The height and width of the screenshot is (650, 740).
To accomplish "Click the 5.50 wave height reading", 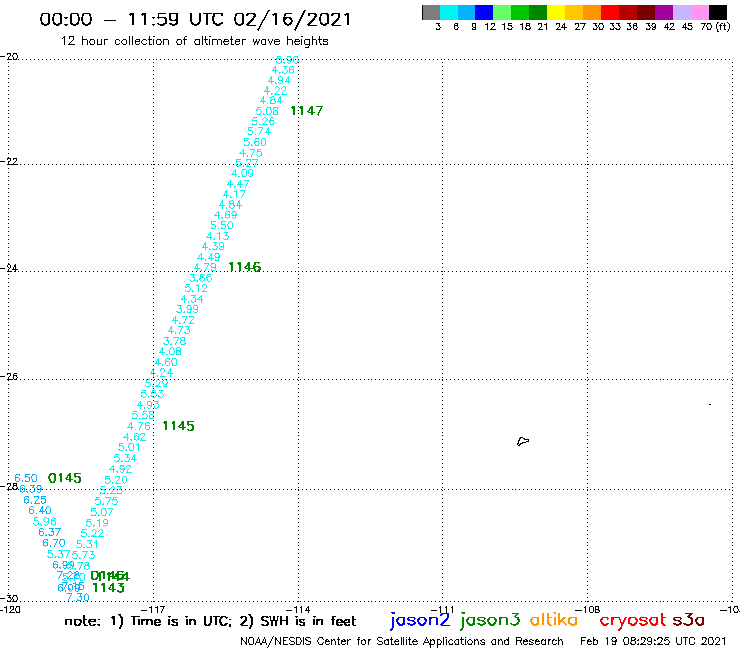I will (x=222, y=226).
